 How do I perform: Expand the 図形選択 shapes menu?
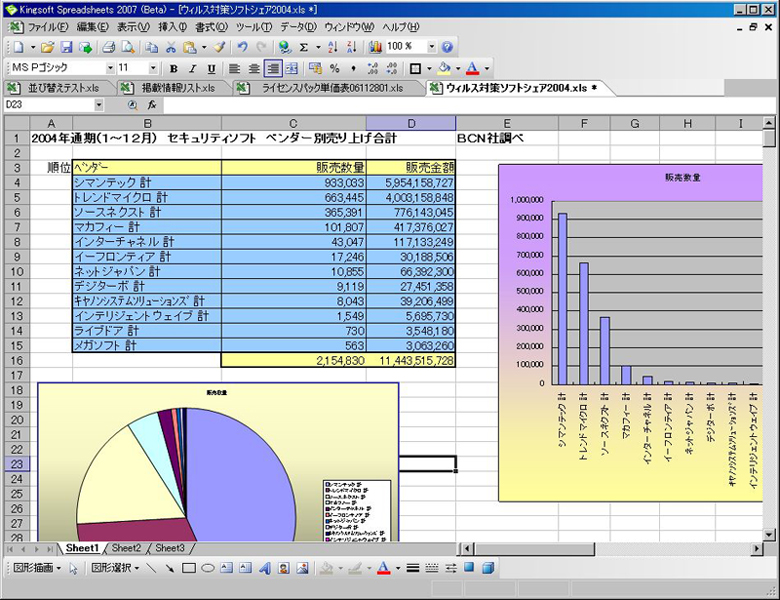(115, 568)
